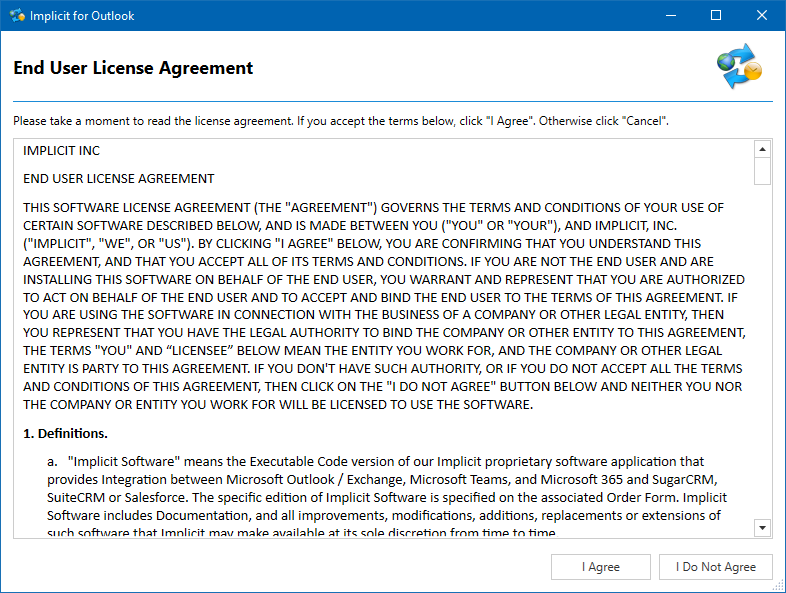Click the Implicit app icon in title bar

tap(17, 16)
